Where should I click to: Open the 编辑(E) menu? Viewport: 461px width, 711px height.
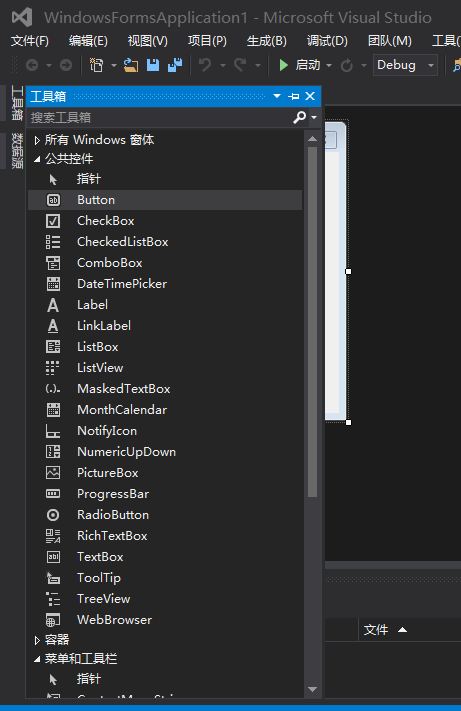tap(88, 41)
